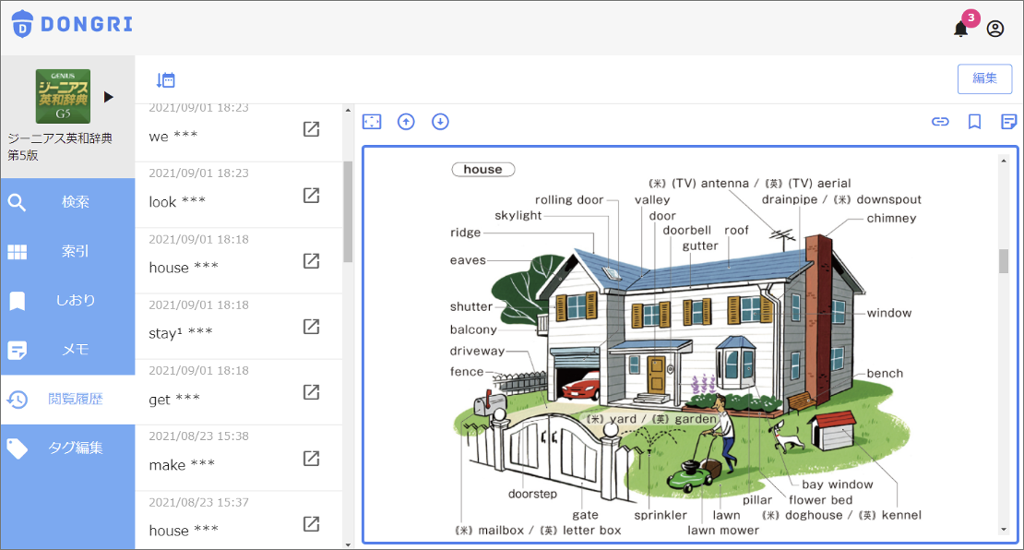Click the ジーニアス英和辞典 第5版 title text
Screen dimensions: 1024x550
tap(59, 146)
